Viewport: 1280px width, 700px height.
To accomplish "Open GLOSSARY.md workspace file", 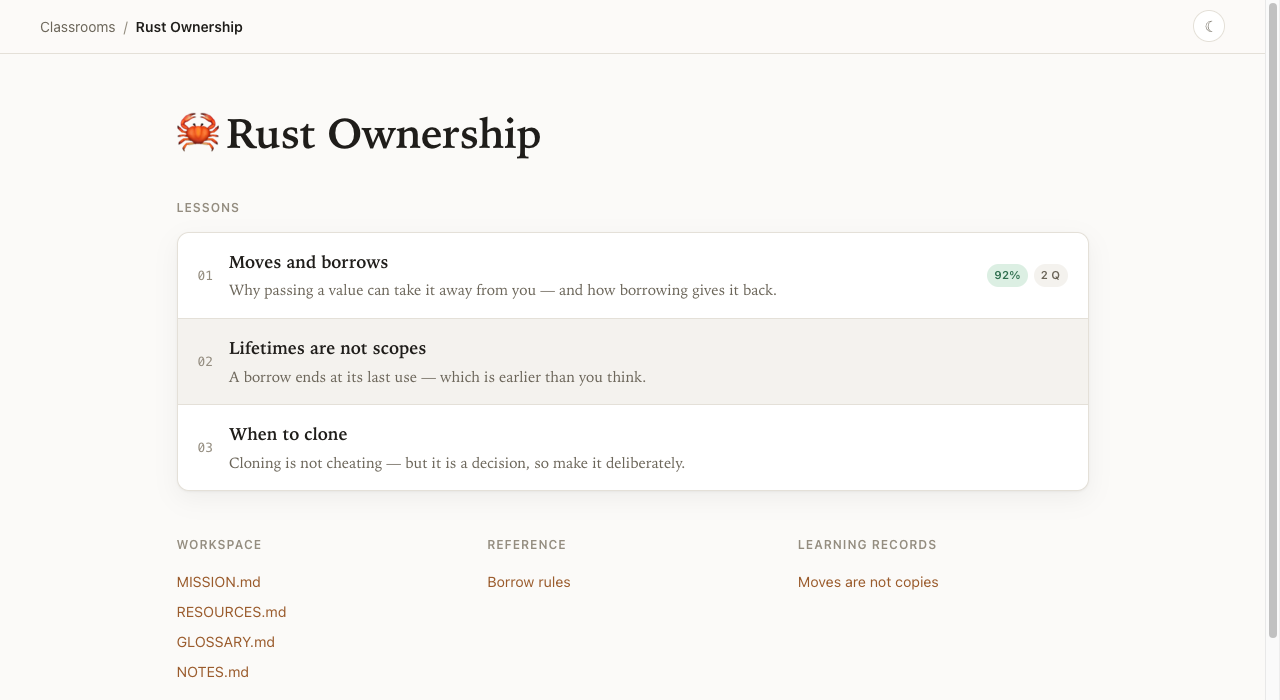I will click(x=226, y=642).
